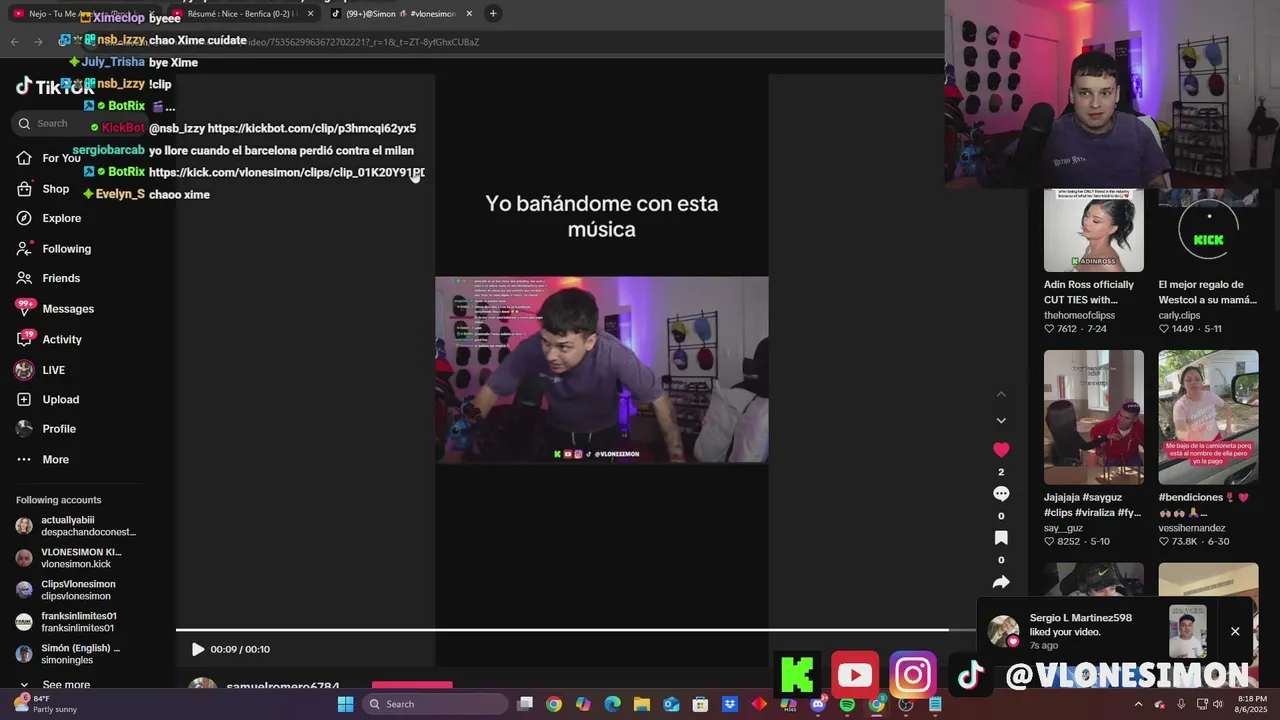
Task: Go to next video with down chevron
Action: click(1001, 420)
